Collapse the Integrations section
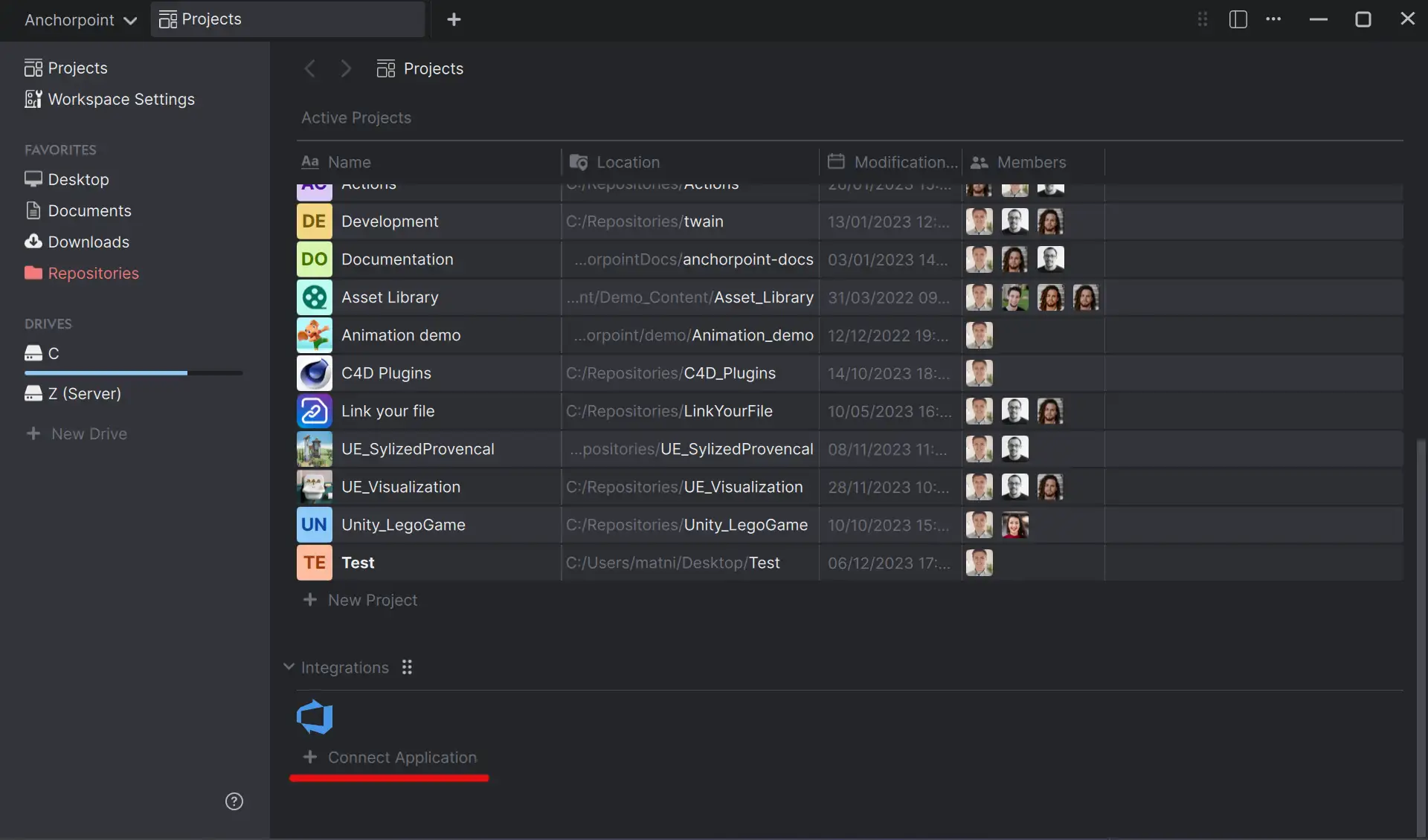The width and height of the screenshot is (1428, 840). pyautogui.click(x=289, y=668)
